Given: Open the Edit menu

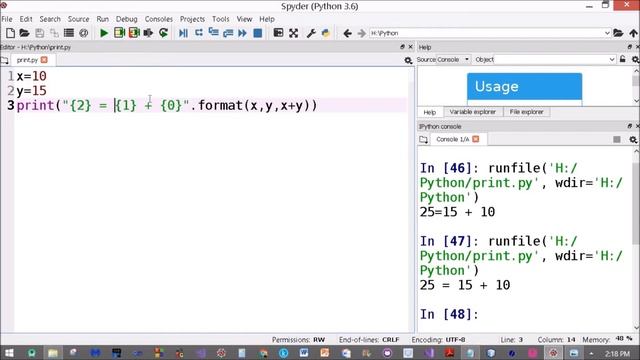Looking at the screenshot, I should click(x=26, y=19).
